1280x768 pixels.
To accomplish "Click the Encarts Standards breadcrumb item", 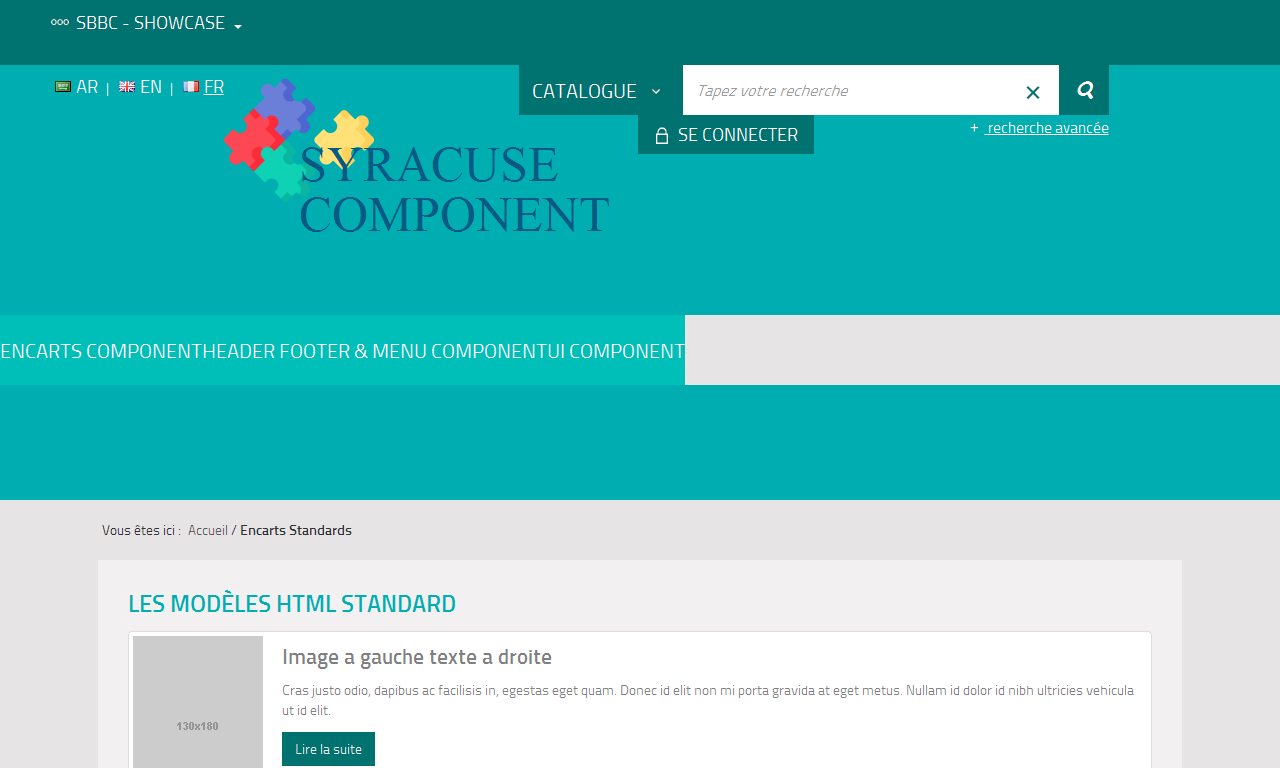I will coord(296,531).
